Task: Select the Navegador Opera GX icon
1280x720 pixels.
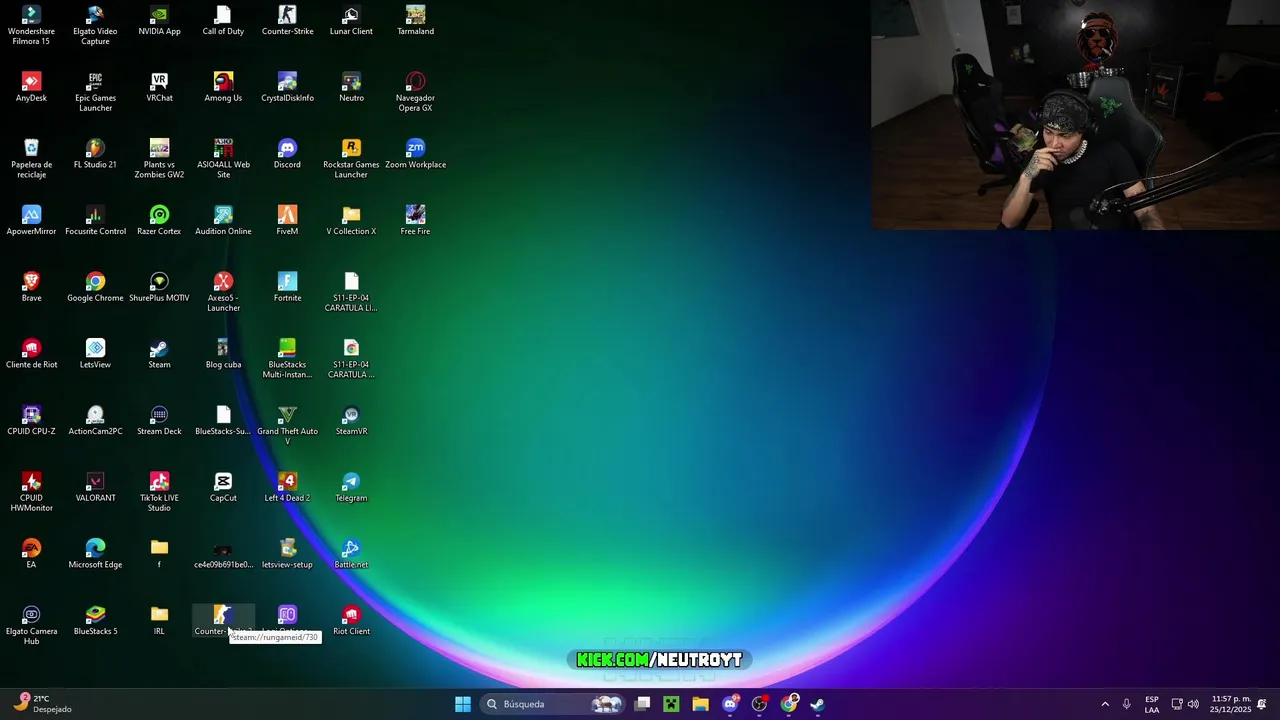Action: [415, 92]
